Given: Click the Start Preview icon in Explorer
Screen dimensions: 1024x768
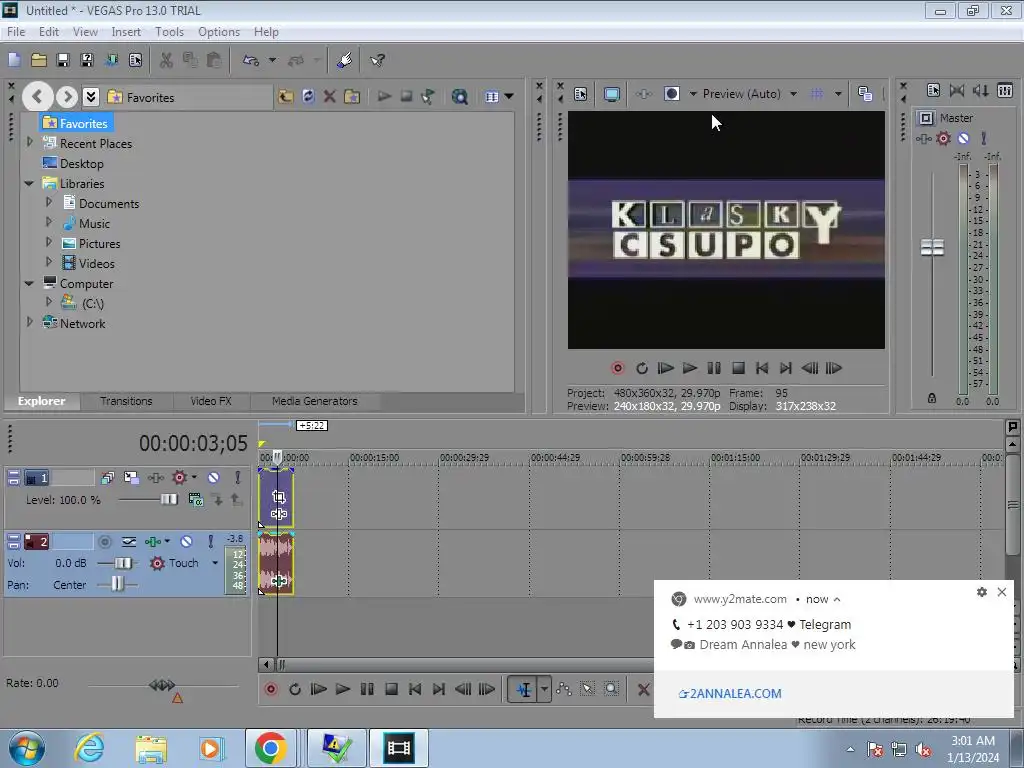Looking at the screenshot, I should tap(384, 97).
